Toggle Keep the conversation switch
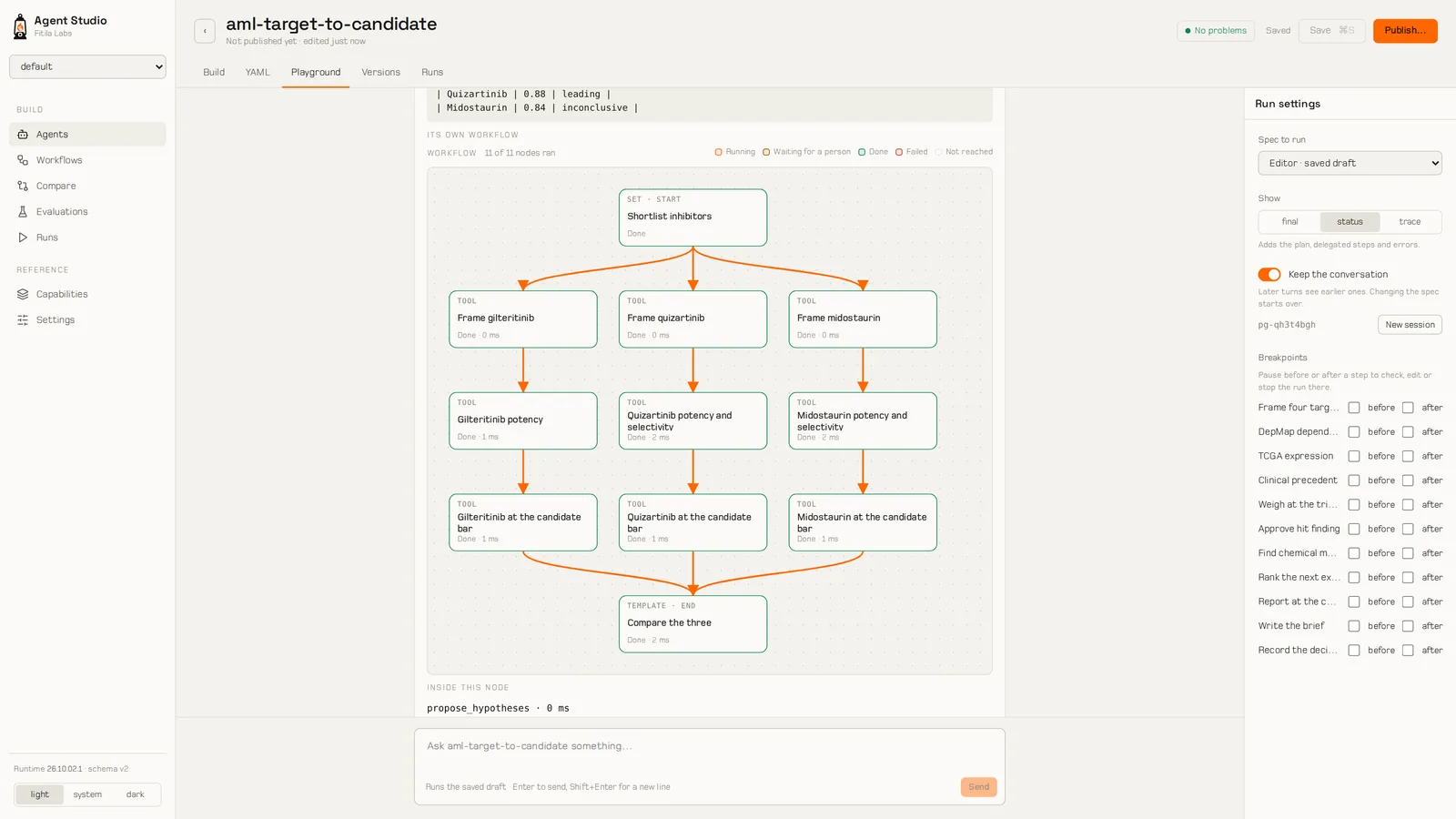The width and height of the screenshot is (1456, 819). pos(1269,275)
